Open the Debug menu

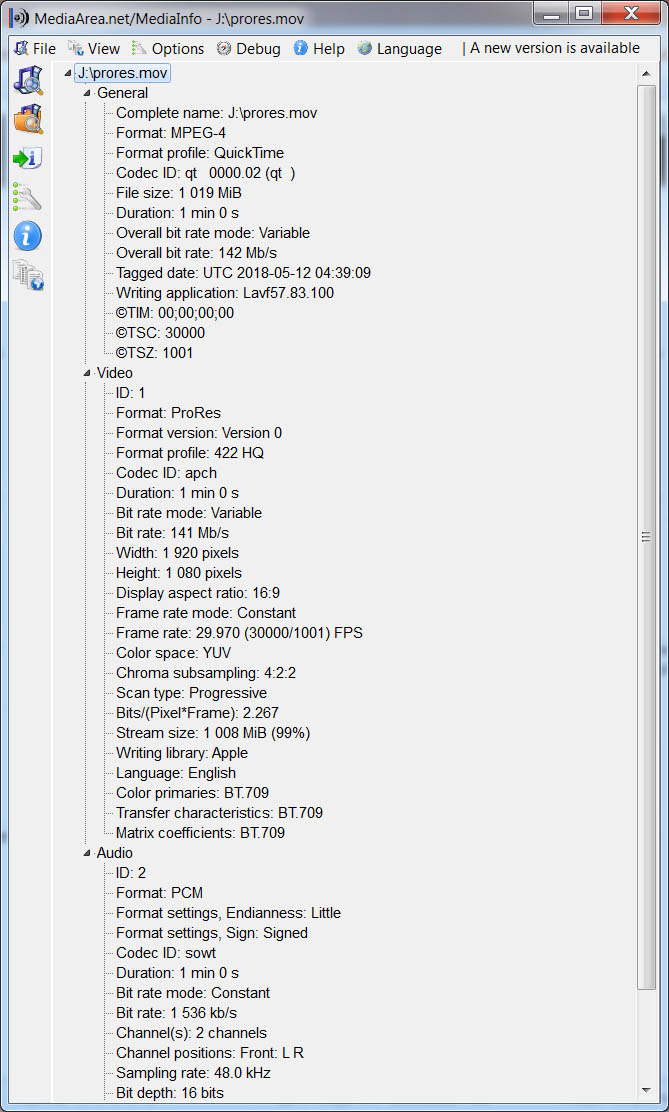(248, 48)
